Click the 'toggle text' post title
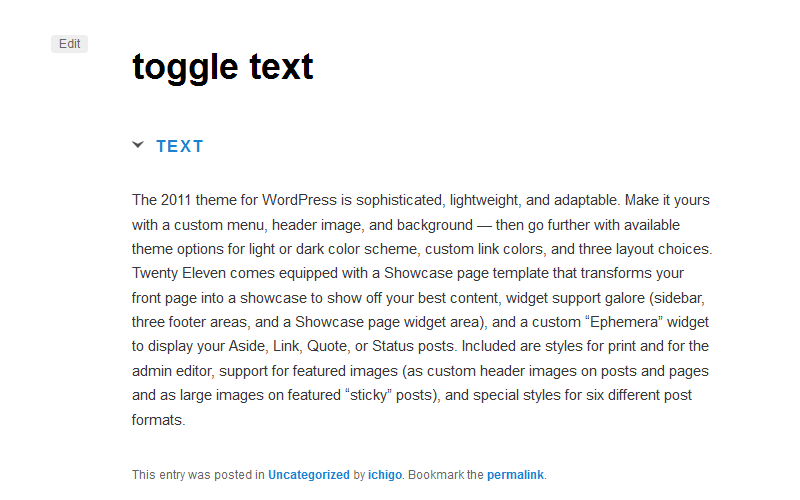The height and width of the screenshot is (500, 800). click(x=222, y=67)
